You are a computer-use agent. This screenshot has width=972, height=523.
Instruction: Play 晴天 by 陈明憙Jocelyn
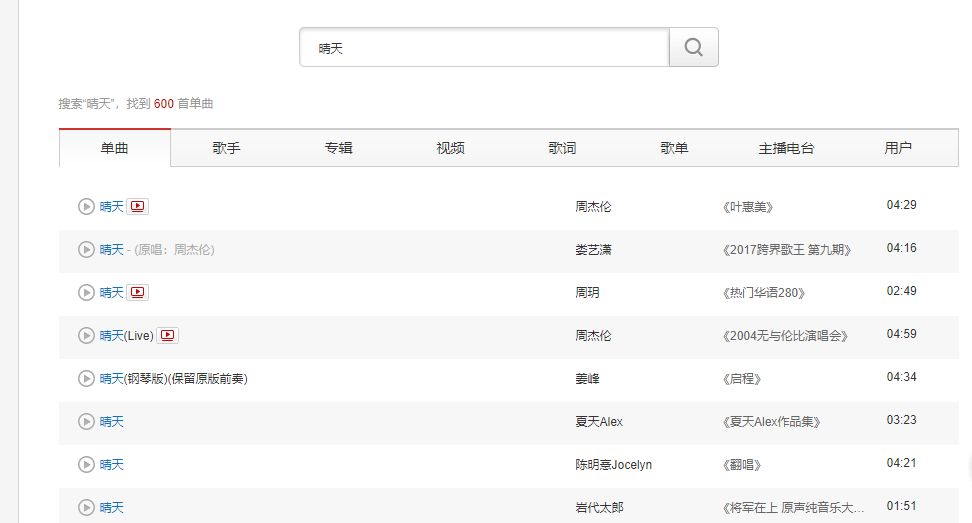(86, 465)
